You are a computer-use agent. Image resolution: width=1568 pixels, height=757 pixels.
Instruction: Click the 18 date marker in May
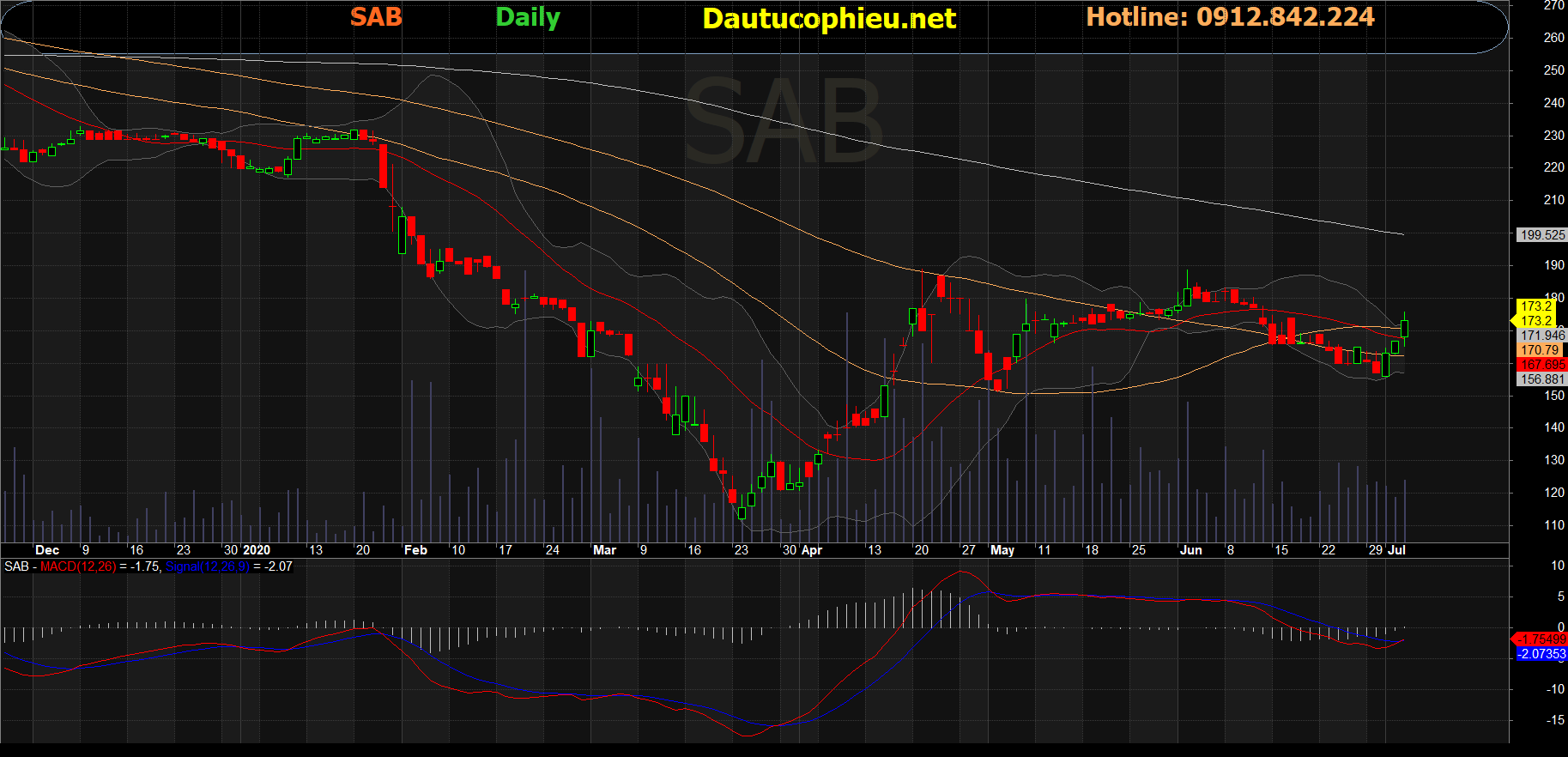1091,550
